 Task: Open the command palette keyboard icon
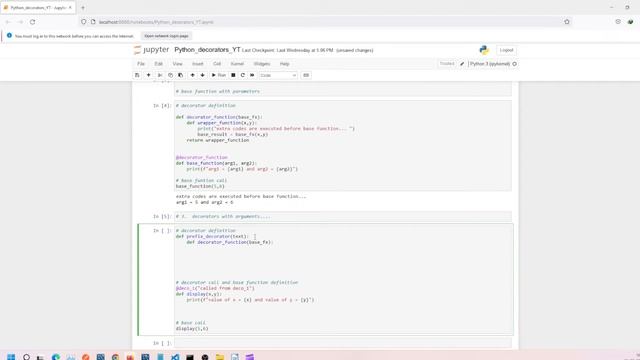306,75
